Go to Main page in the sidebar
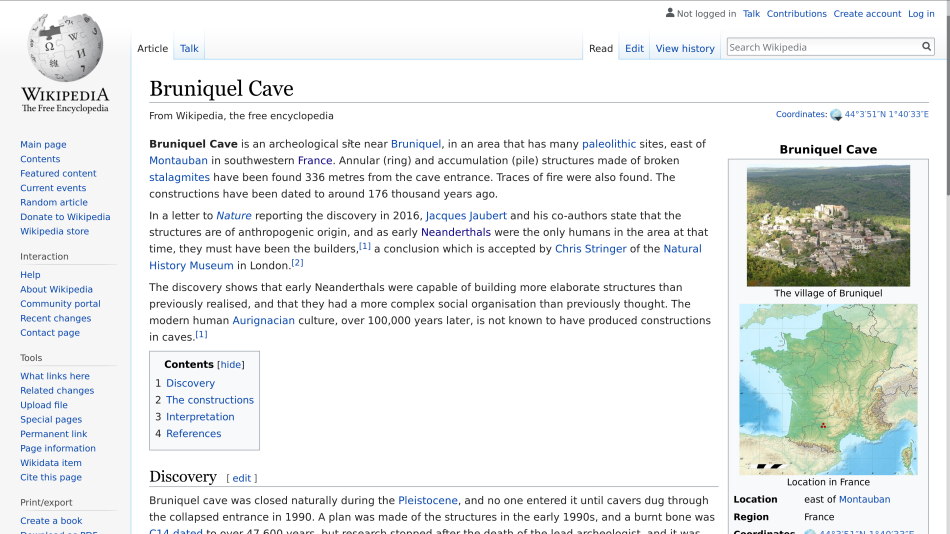 coord(43,144)
